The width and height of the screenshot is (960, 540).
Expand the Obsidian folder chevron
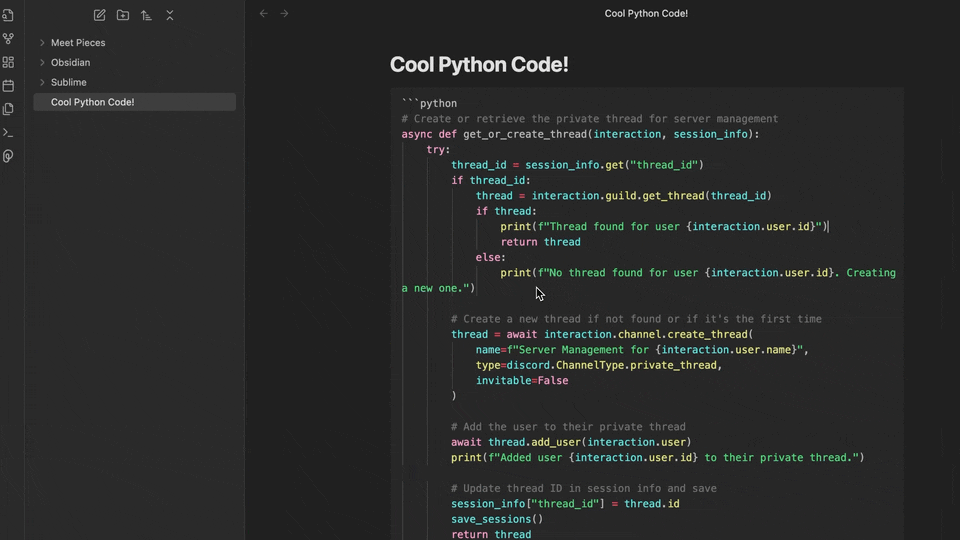tap(42, 62)
